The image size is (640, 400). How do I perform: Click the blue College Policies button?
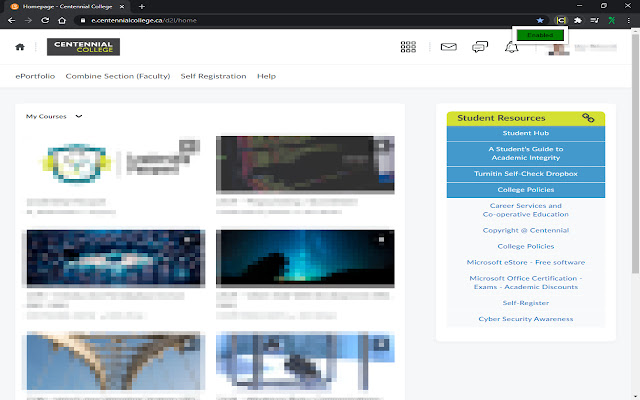click(x=526, y=190)
